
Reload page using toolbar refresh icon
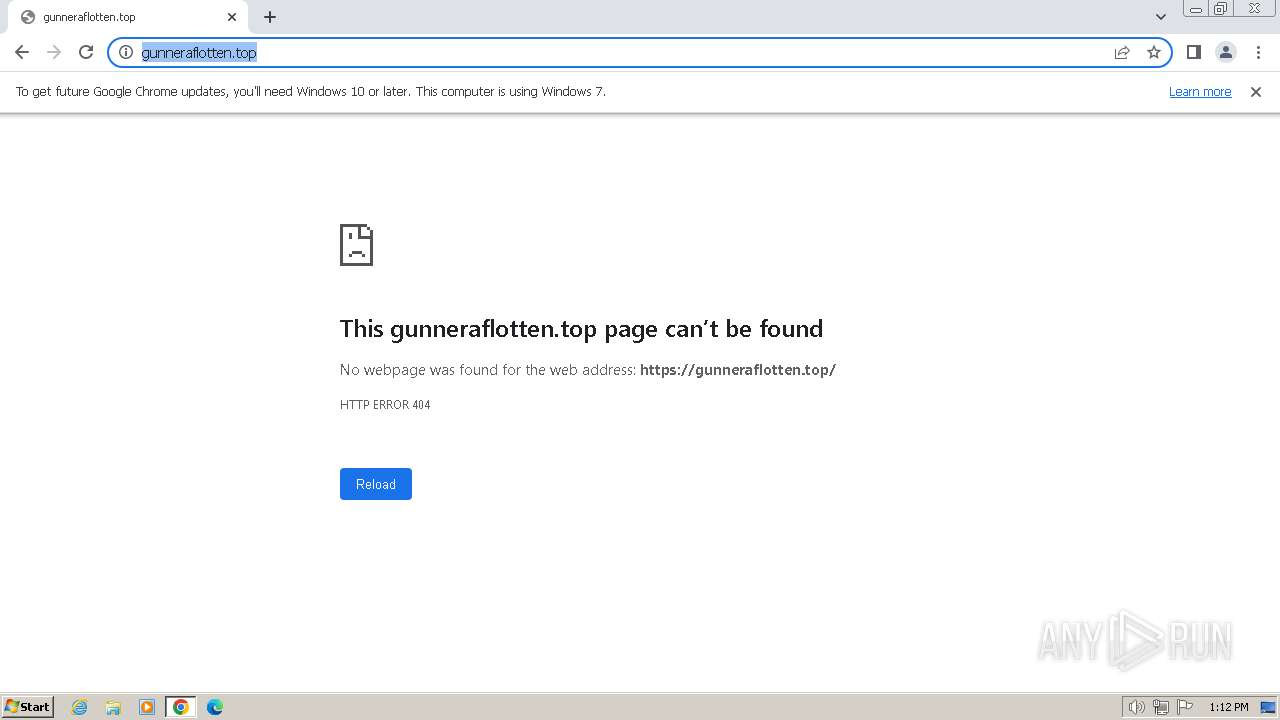click(86, 52)
